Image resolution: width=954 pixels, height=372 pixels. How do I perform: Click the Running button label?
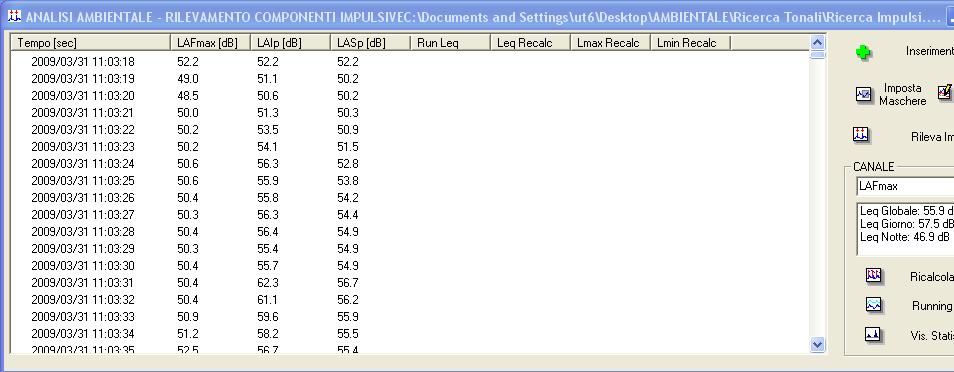point(933,306)
